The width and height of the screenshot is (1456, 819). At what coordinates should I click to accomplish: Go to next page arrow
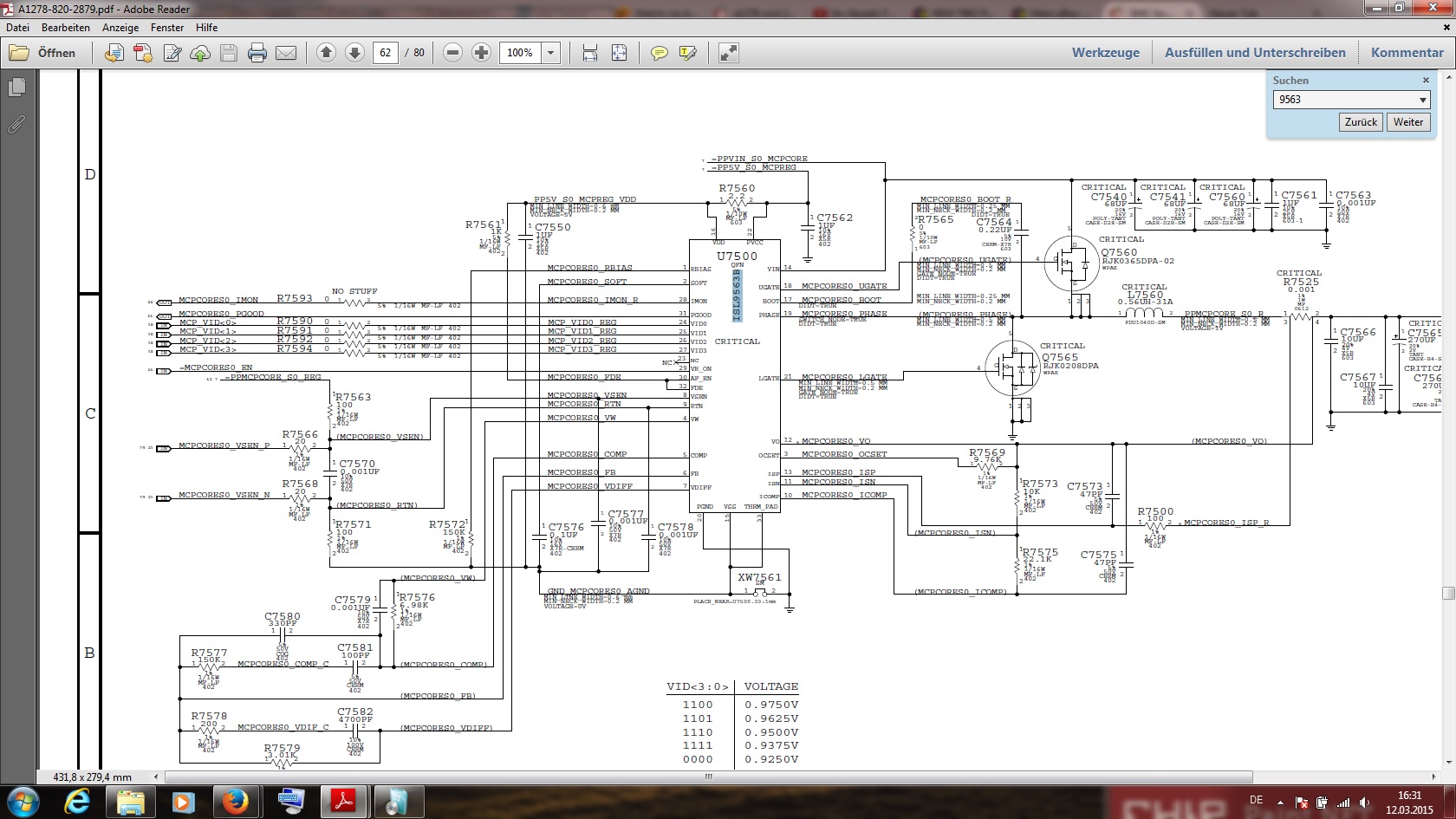click(354, 53)
